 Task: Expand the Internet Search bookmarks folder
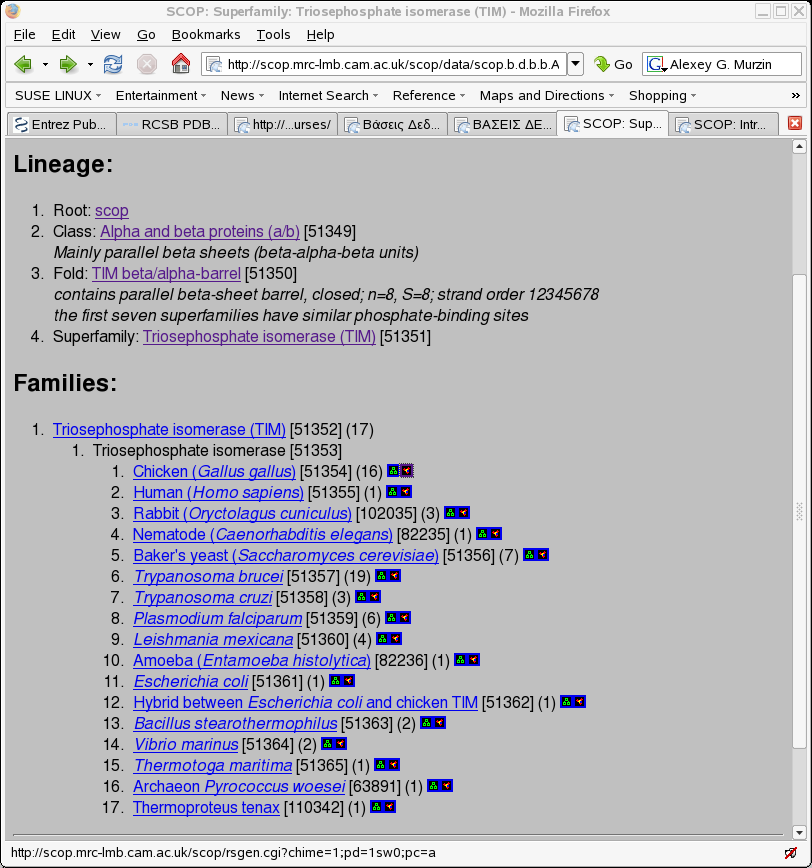coord(328,96)
